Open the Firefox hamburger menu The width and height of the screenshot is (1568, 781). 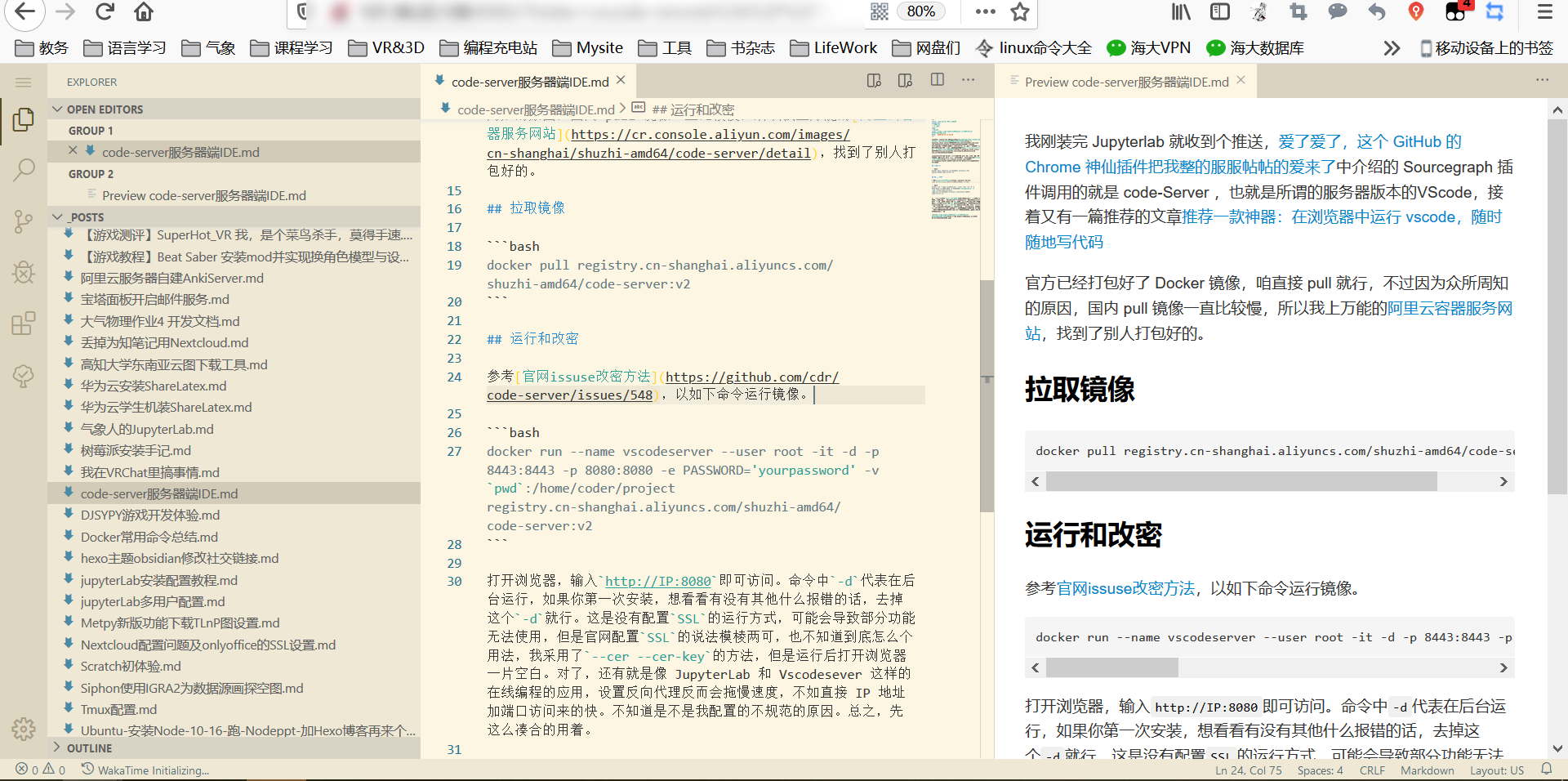tap(1545, 11)
